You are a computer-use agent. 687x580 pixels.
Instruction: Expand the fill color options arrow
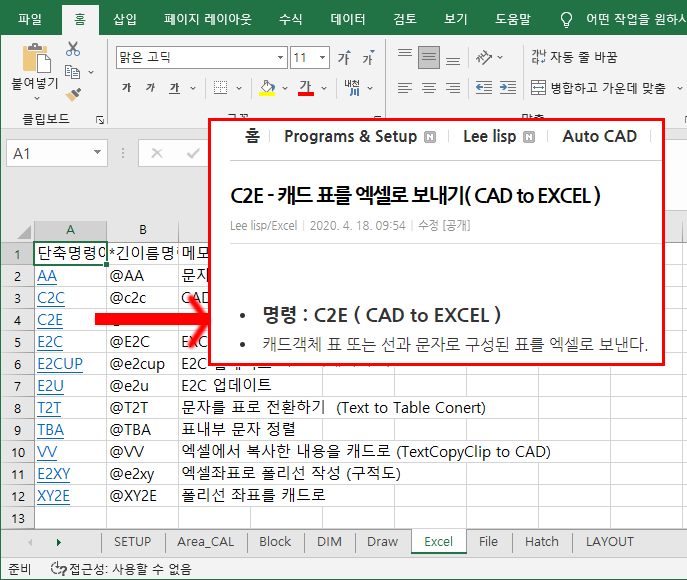285,88
